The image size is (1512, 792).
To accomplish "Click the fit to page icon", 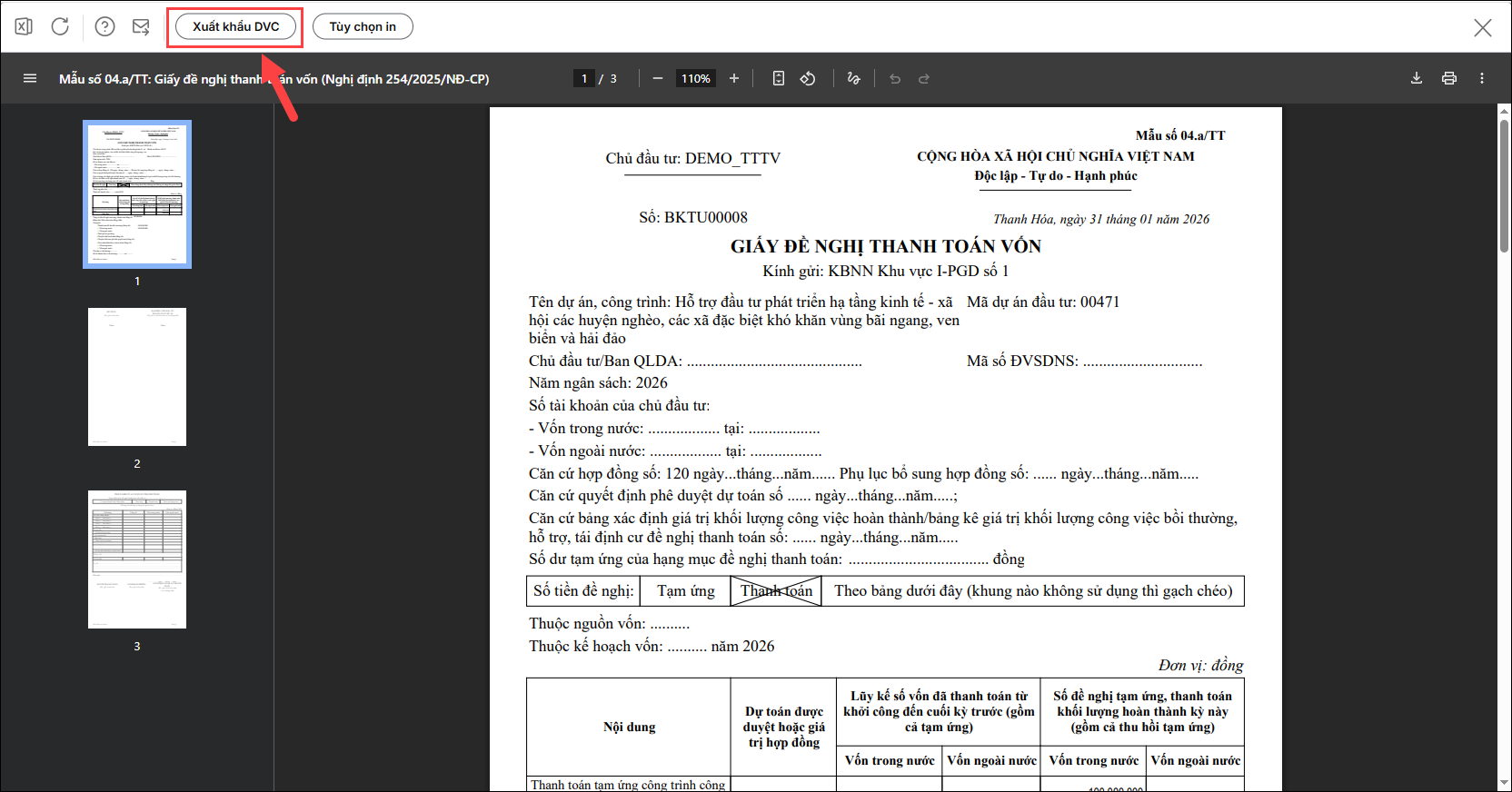I will (x=779, y=78).
